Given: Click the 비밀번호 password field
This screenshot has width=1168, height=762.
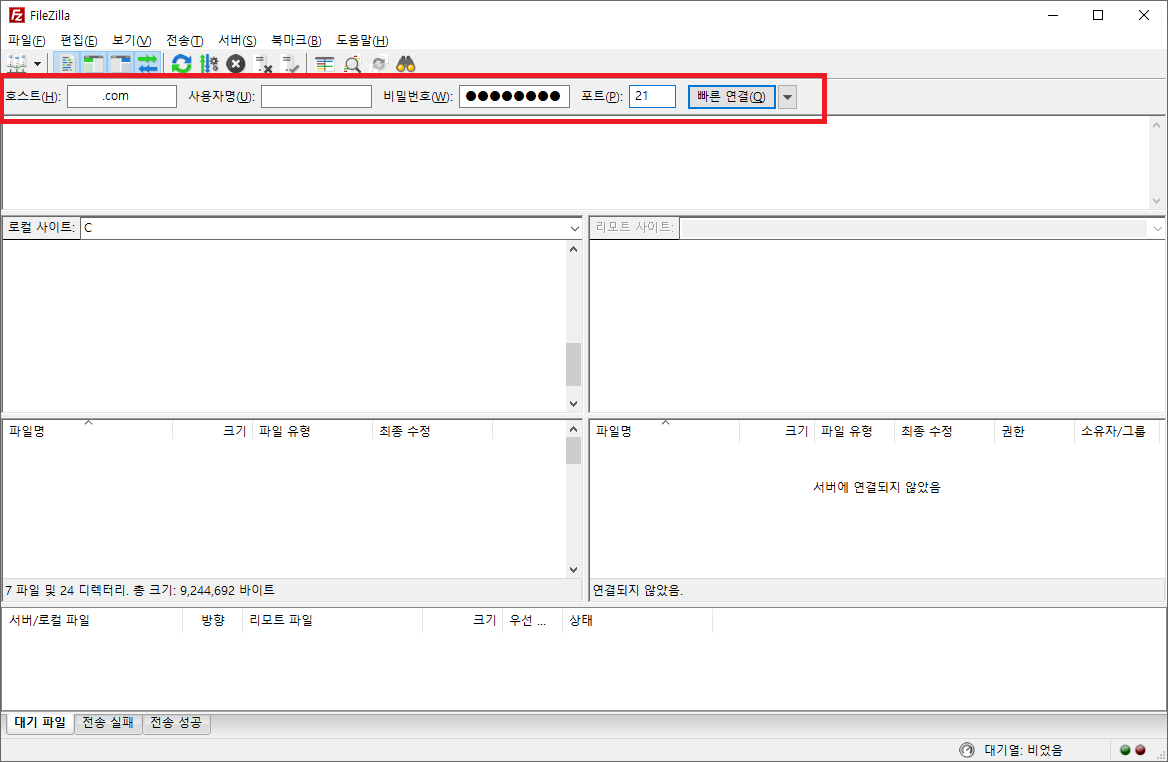Looking at the screenshot, I should coord(514,96).
